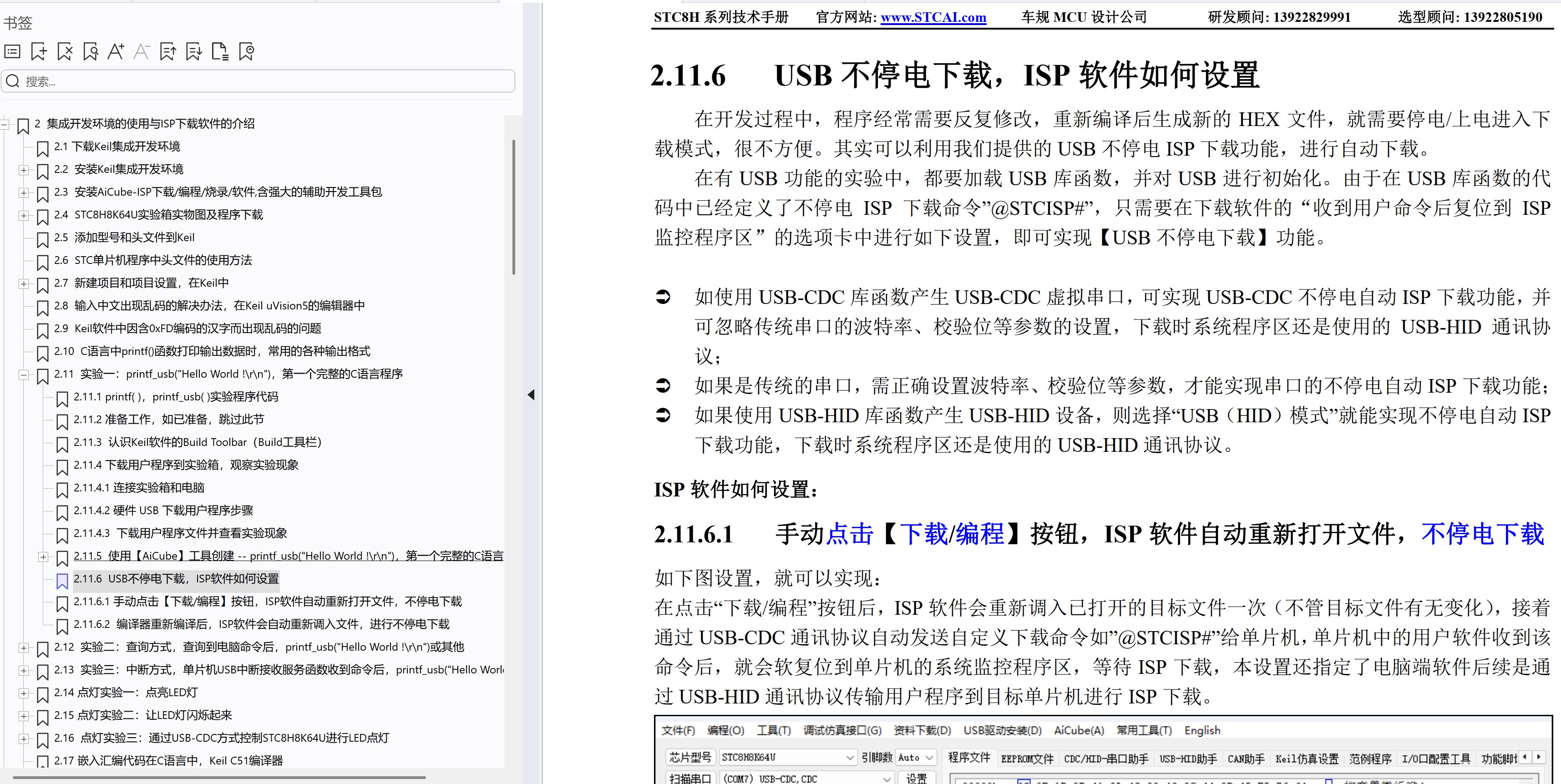Viewport: 1561px width, 784px height.
Task: Toggle the bookmark outline list view
Action: click(x=12, y=51)
